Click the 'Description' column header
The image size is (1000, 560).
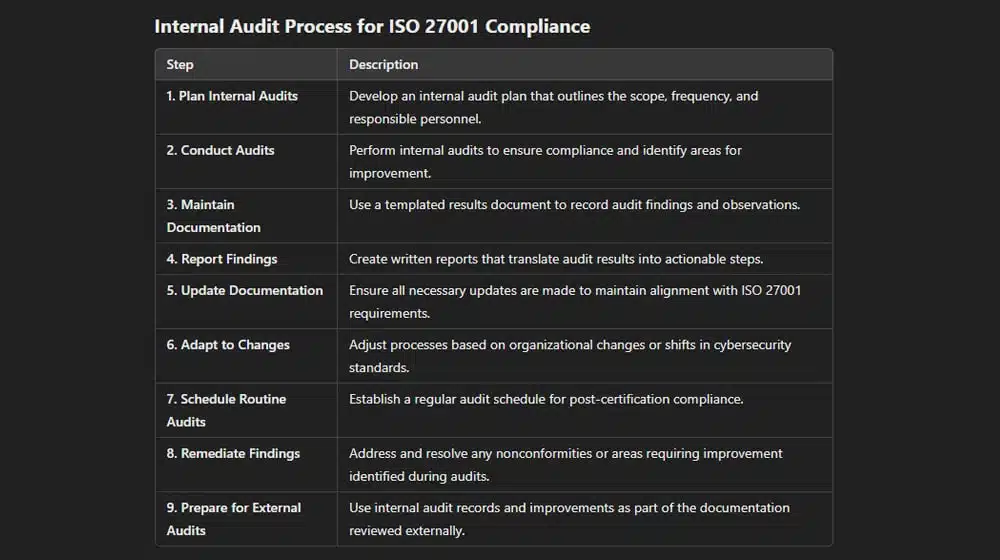pos(585,64)
